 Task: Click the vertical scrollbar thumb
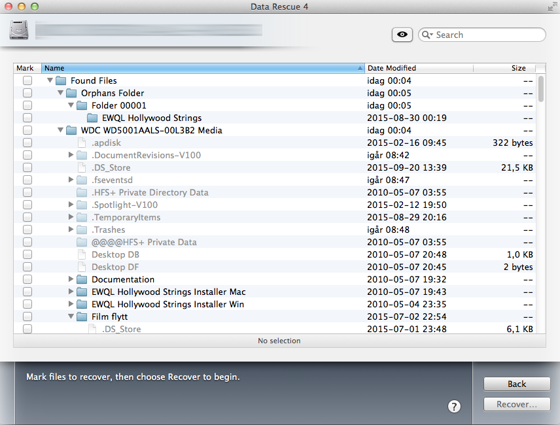click(x=541, y=89)
